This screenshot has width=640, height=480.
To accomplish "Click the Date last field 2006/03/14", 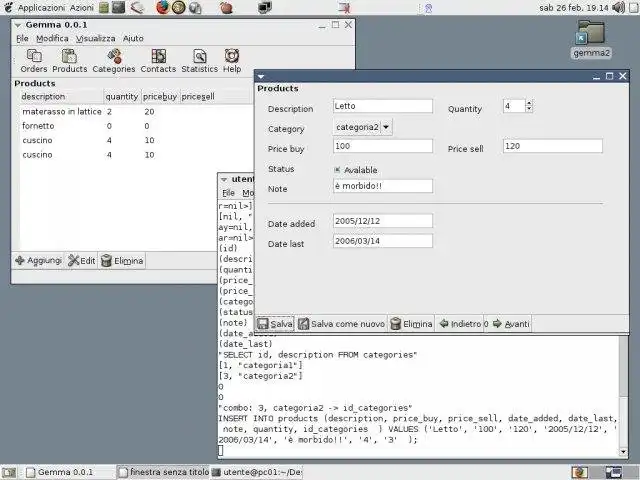I will (x=383, y=241).
